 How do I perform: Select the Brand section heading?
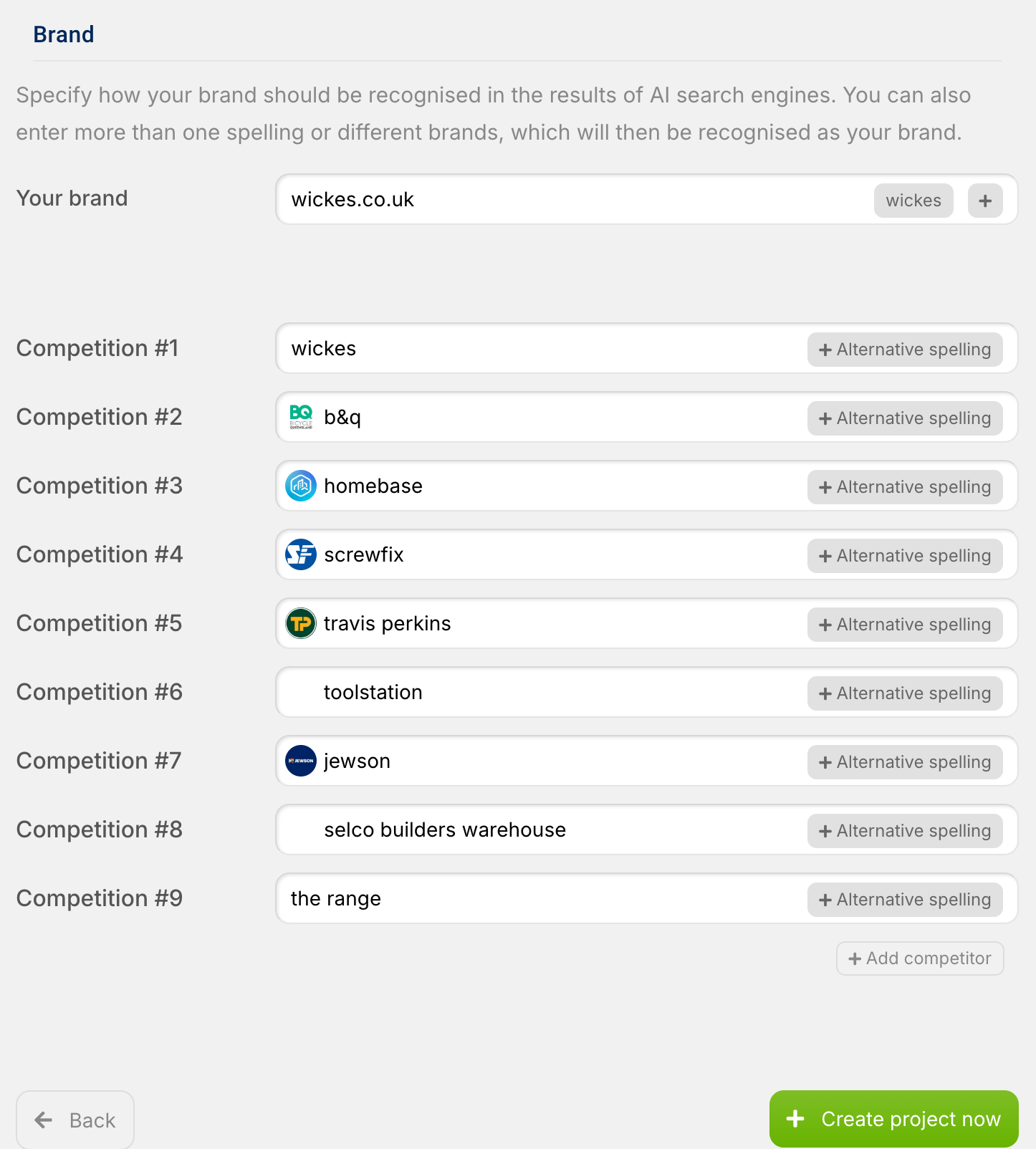(x=64, y=34)
